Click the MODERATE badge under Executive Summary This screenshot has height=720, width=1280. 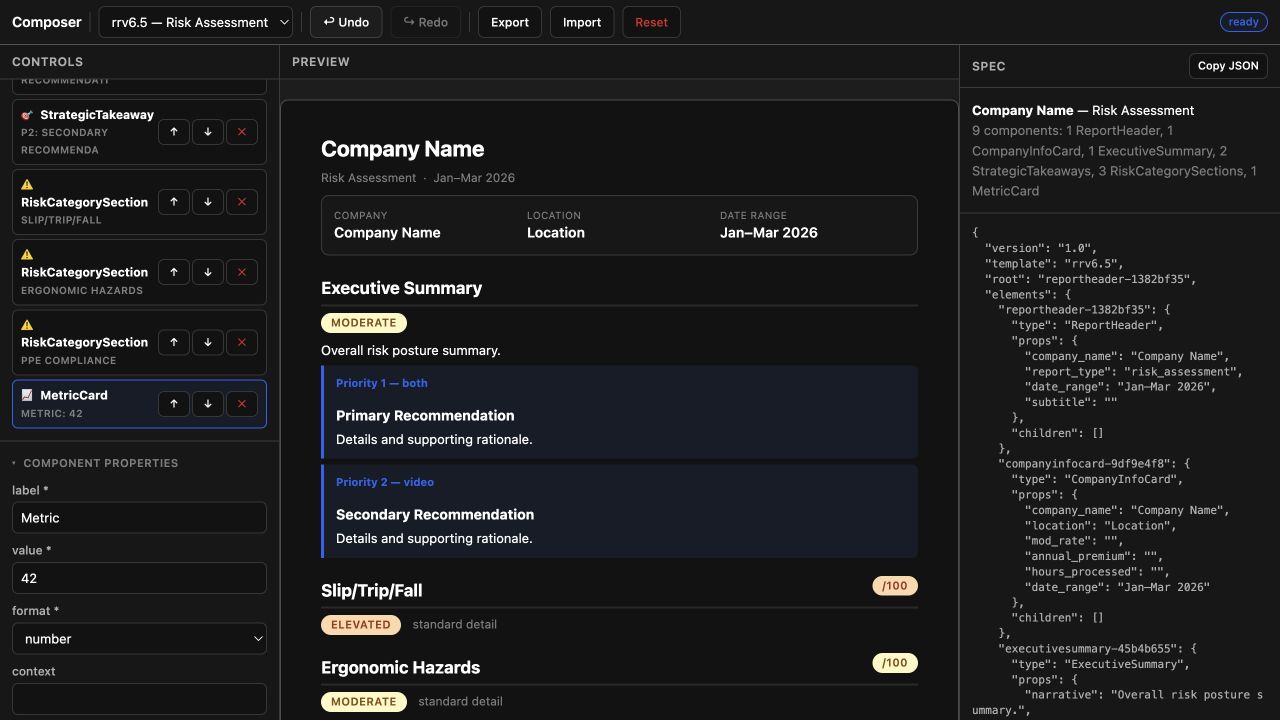coord(364,323)
